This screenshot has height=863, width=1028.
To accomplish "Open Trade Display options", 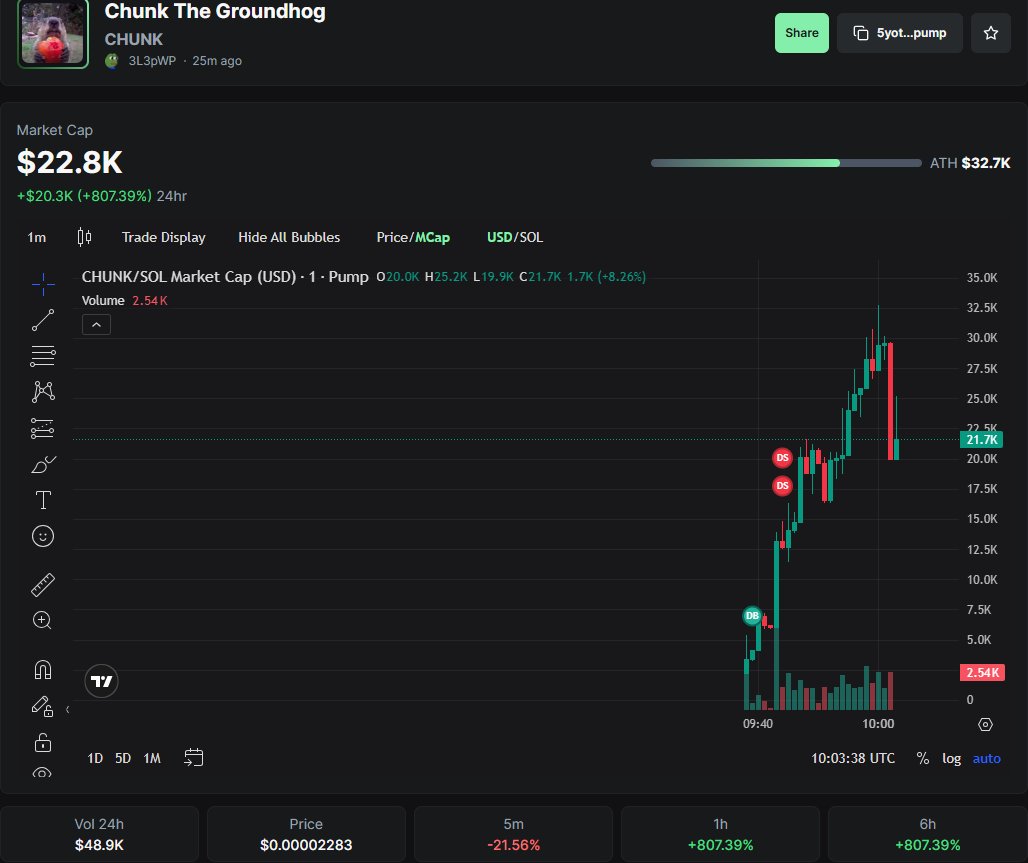I will pyautogui.click(x=163, y=237).
